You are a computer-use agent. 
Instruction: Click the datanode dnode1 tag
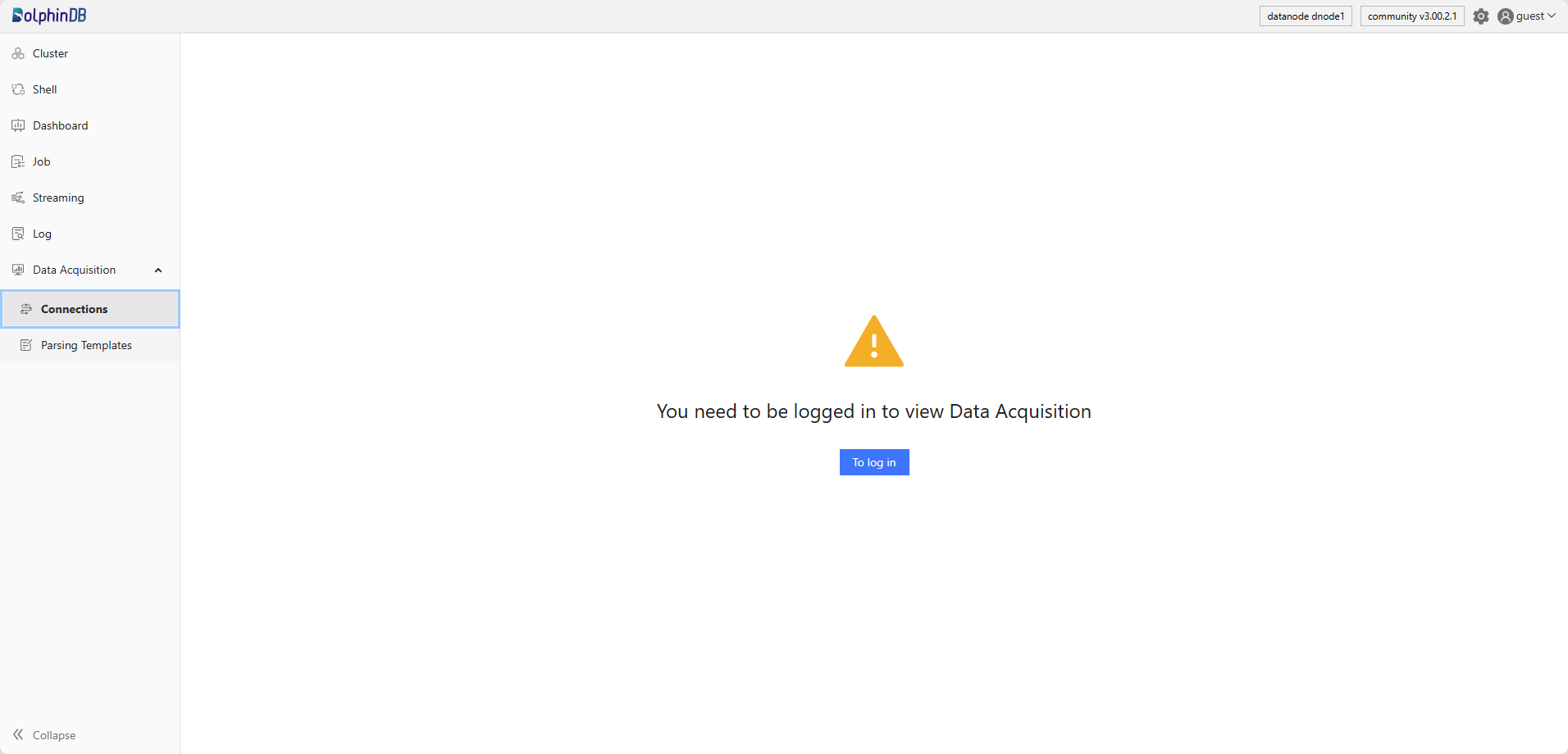pyautogui.click(x=1305, y=16)
